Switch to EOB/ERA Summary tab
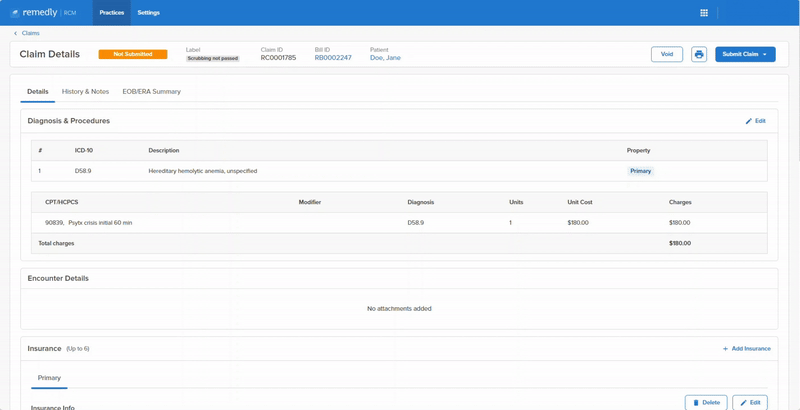This screenshot has height=410, width=800. pos(152,92)
